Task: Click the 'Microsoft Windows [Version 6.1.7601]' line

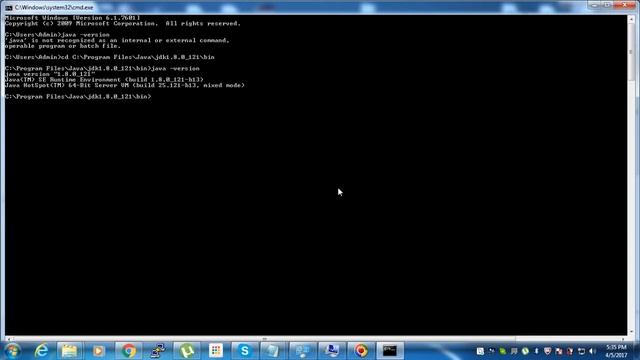Action: click(73, 18)
